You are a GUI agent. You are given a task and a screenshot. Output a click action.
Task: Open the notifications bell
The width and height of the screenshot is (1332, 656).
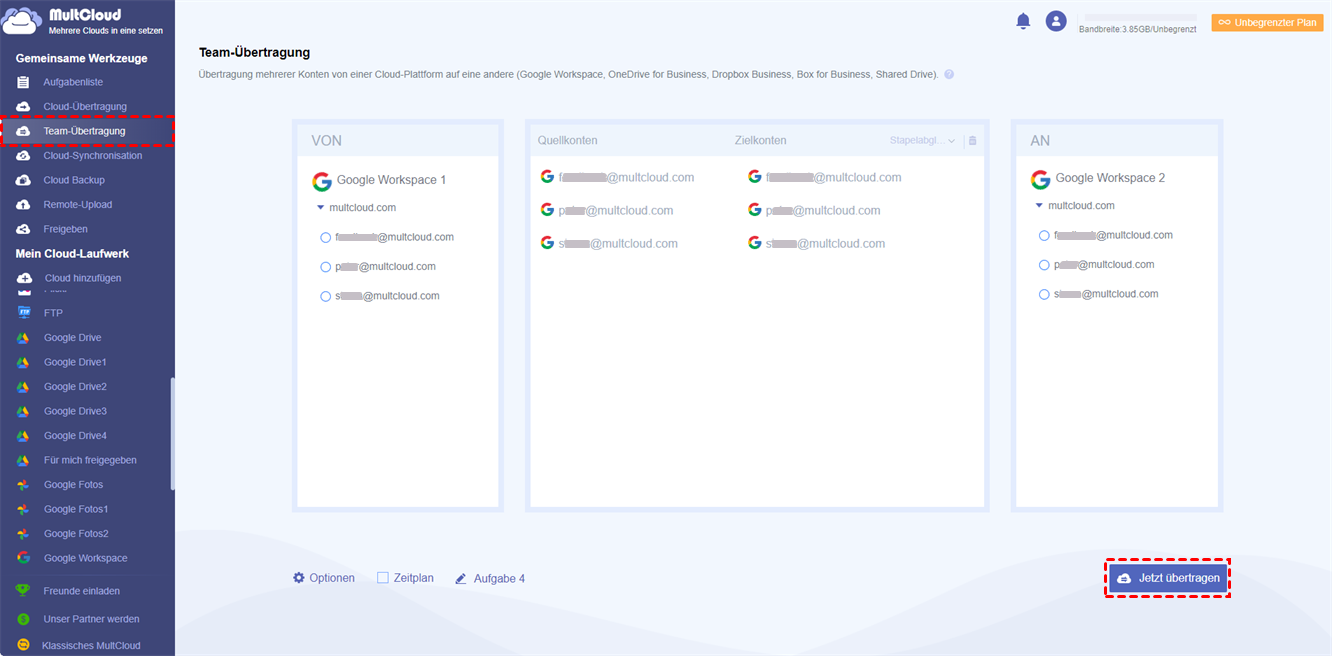point(1023,21)
